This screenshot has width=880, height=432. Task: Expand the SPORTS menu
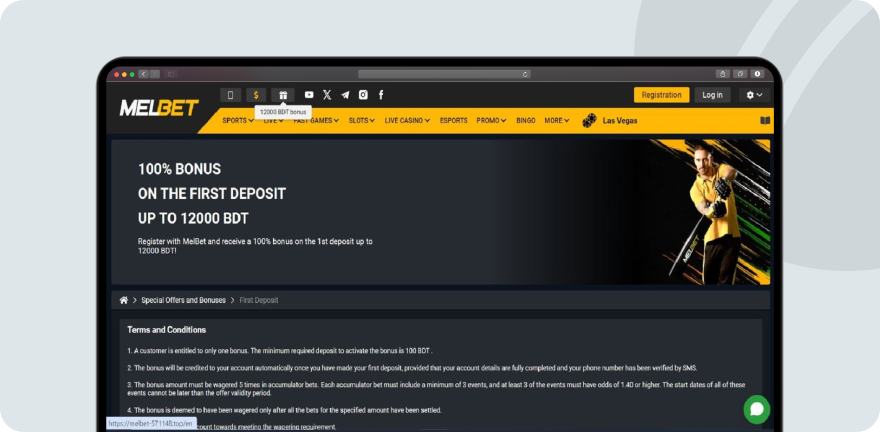(x=238, y=121)
